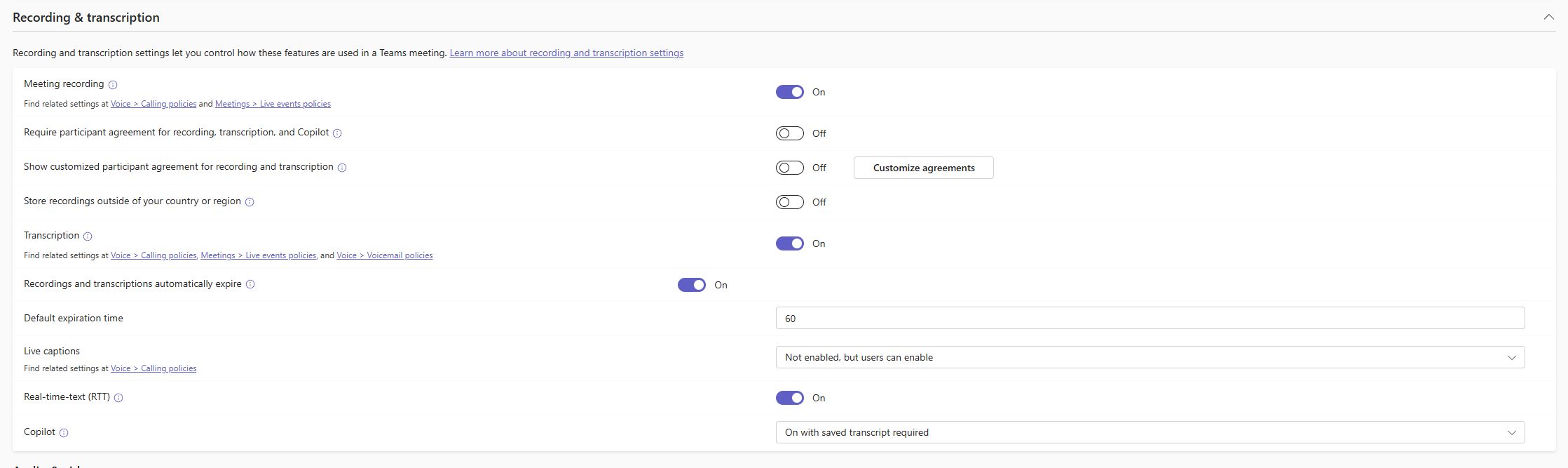The height and width of the screenshot is (468, 1568).
Task: Open Learn more about recording settings link
Action: click(566, 53)
